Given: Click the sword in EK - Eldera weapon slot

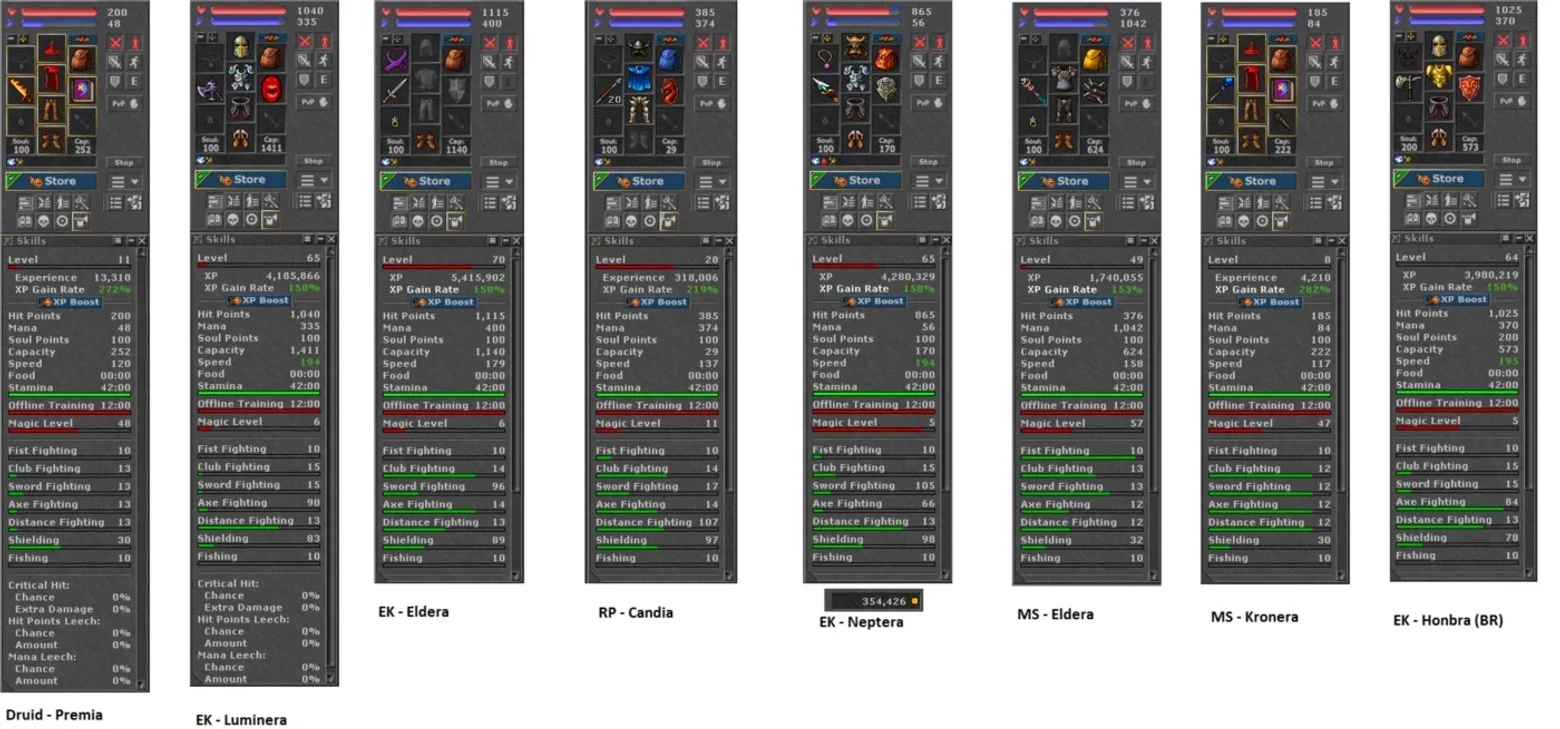Looking at the screenshot, I should pyautogui.click(x=394, y=92).
